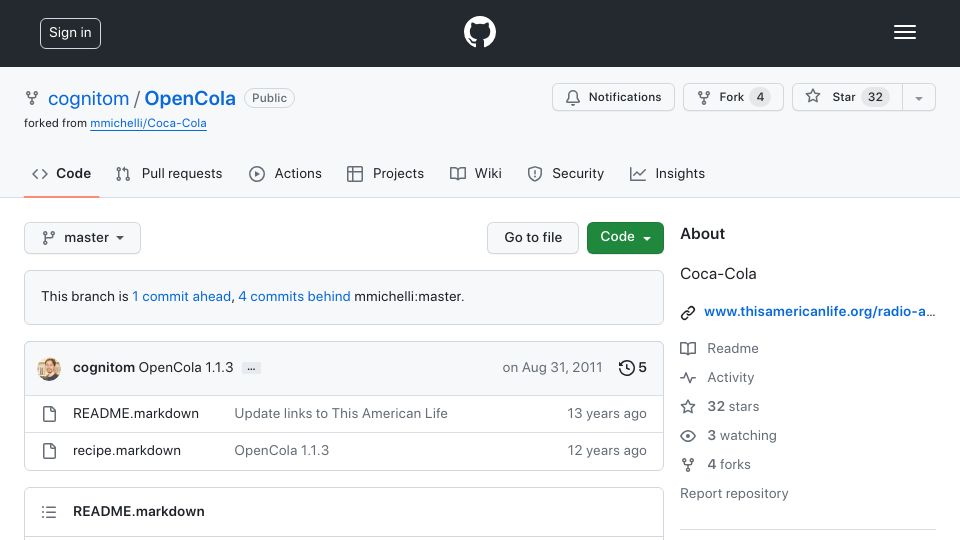Click the Sign in button
Viewport: 960px width, 540px height.
pyautogui.click(x=70, y=33)
